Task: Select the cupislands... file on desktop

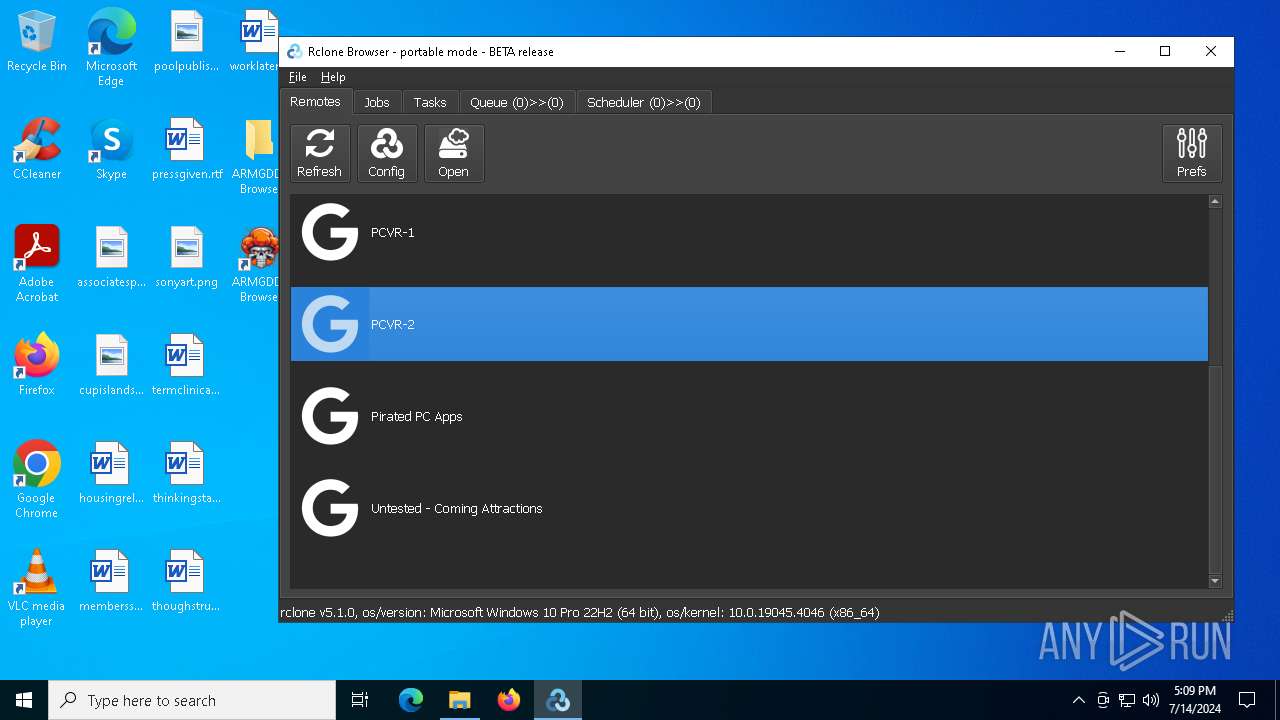Action: click(111, 365)
